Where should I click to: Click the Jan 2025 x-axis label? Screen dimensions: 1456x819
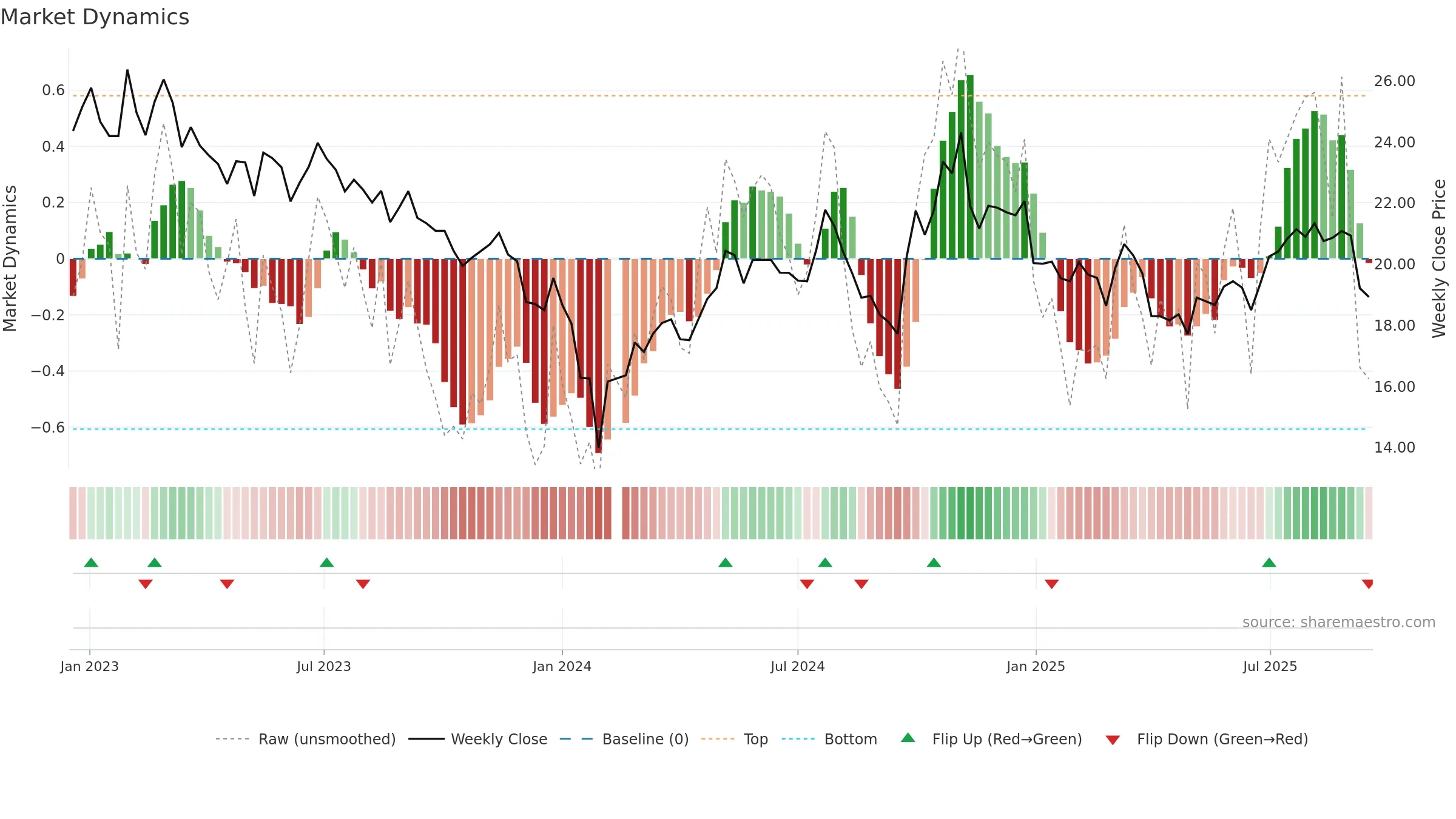1036,667
